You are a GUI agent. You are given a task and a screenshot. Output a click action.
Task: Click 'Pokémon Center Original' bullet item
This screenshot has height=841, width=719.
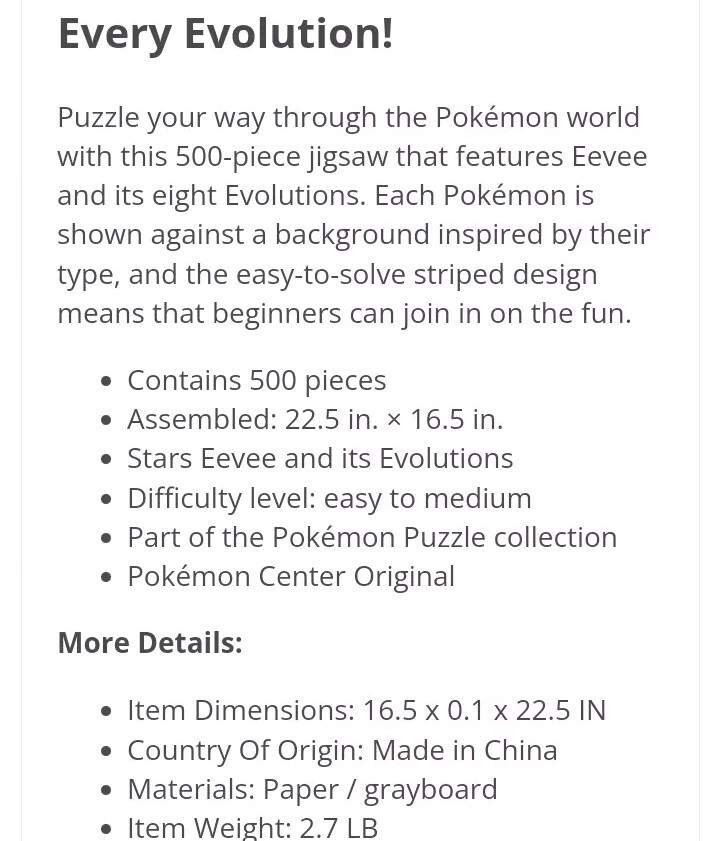coord(291,577)
